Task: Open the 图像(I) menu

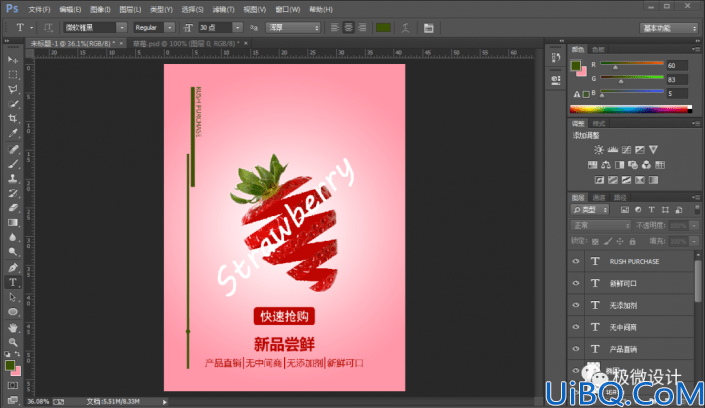Action: 100,9
